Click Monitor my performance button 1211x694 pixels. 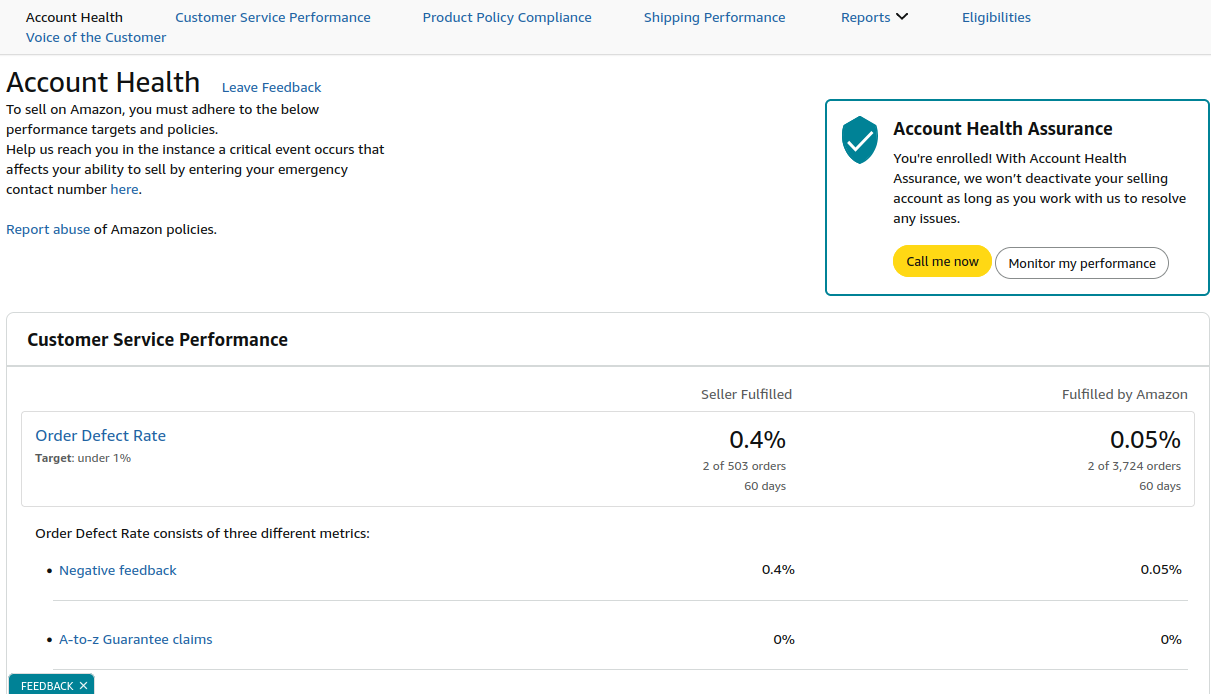[1082, 263]
